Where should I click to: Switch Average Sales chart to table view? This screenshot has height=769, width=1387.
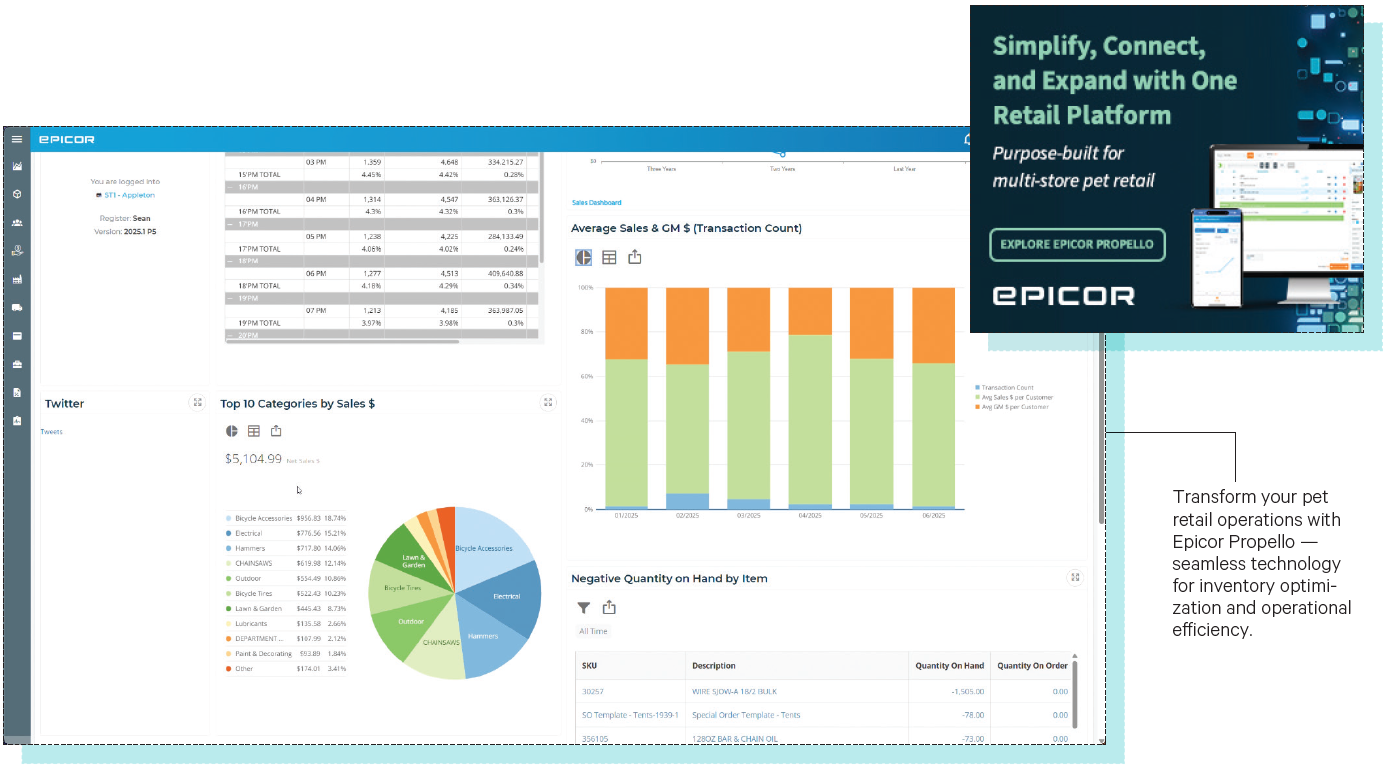[x=609, y=258]
